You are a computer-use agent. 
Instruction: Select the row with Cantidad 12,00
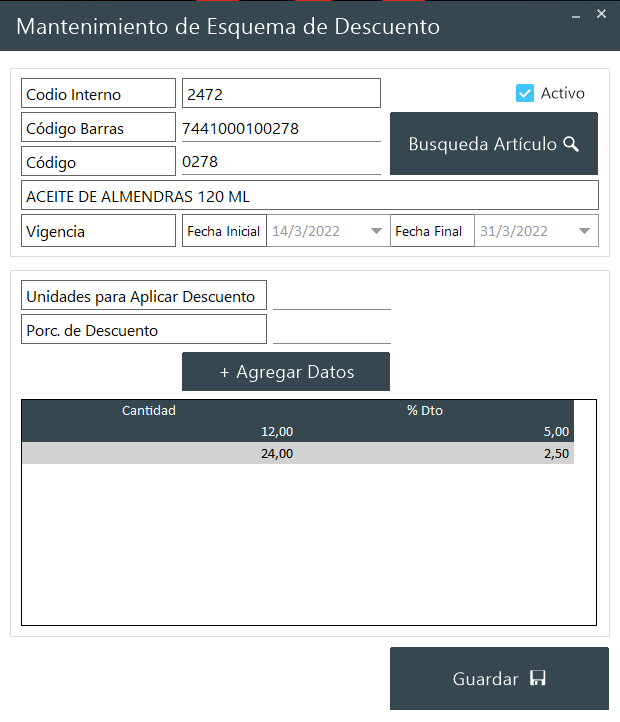tap(298, 431)
